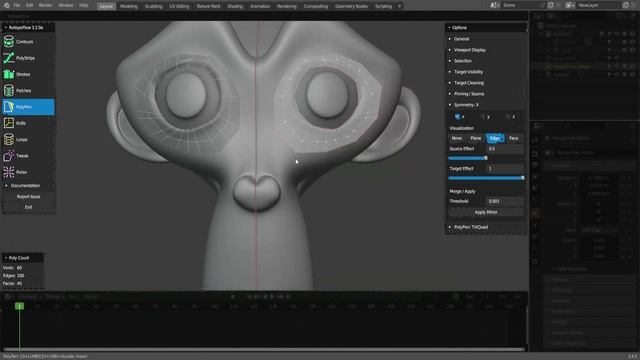Click the Scene name field
This screenshot has height=360, width=640.
click(522, 5)
